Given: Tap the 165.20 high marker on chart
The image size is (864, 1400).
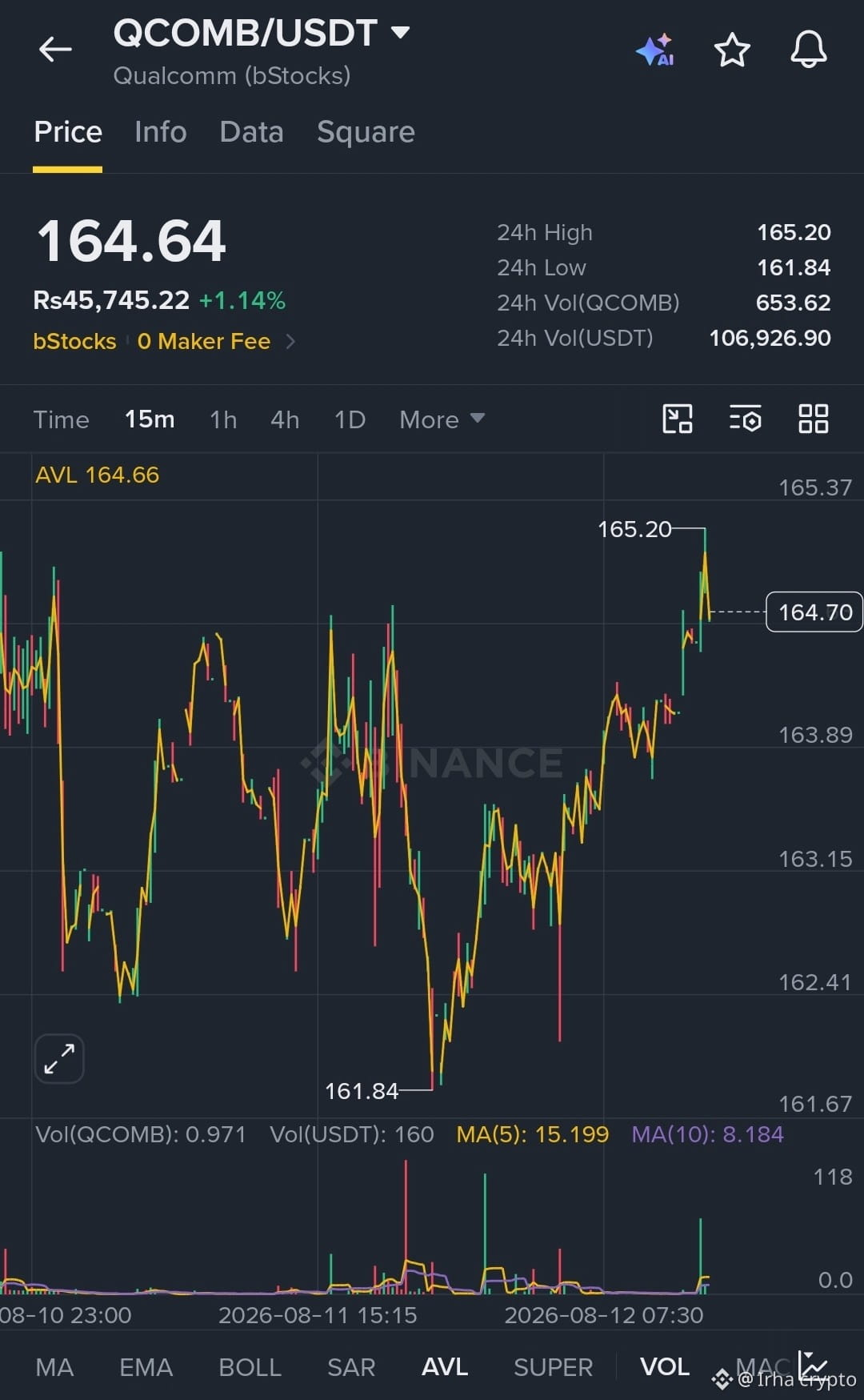Looking at the screenshot, I should 634,529.
